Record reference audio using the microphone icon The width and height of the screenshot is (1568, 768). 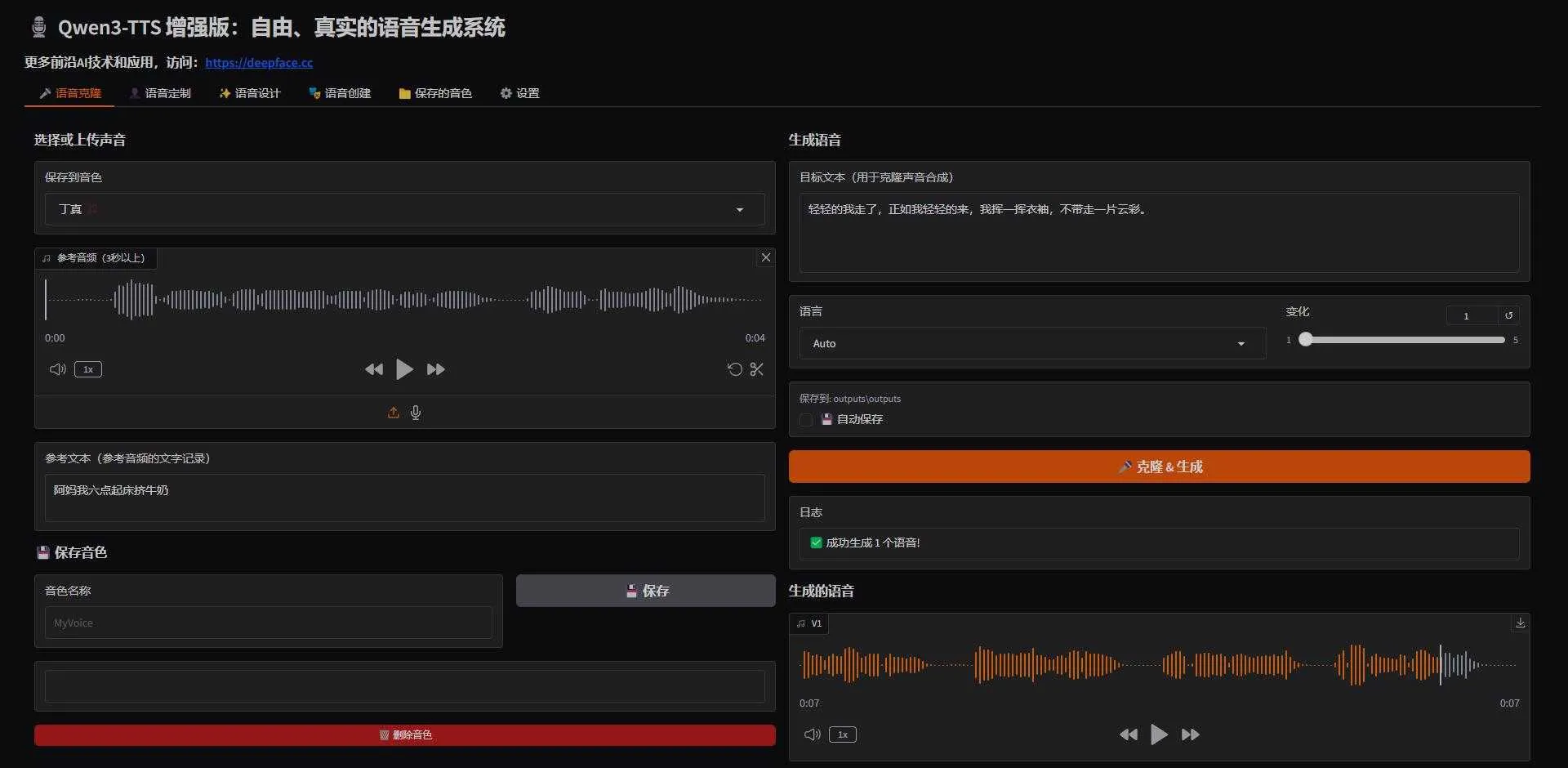(415, 413)
